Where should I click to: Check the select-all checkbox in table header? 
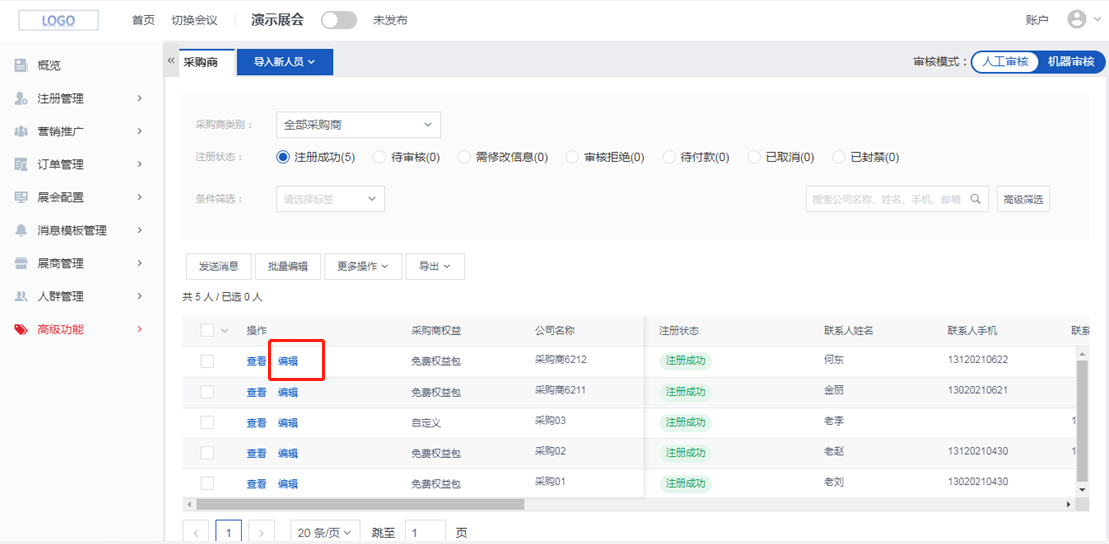[x=207, y=330]
